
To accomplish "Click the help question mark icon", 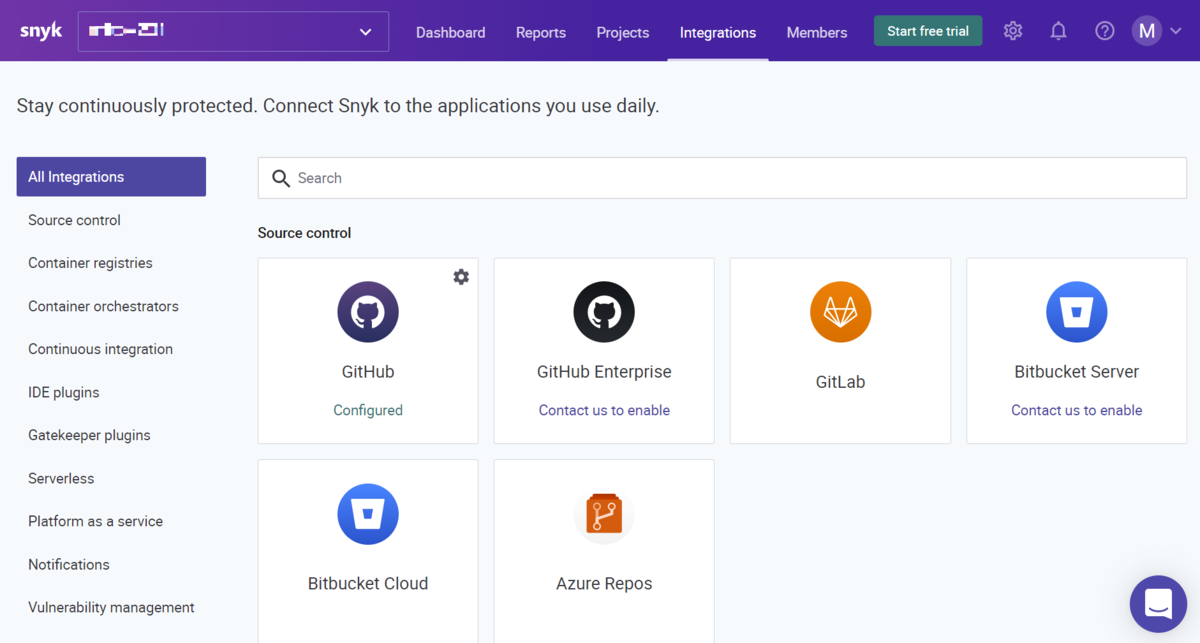I will pos(1104,31).
